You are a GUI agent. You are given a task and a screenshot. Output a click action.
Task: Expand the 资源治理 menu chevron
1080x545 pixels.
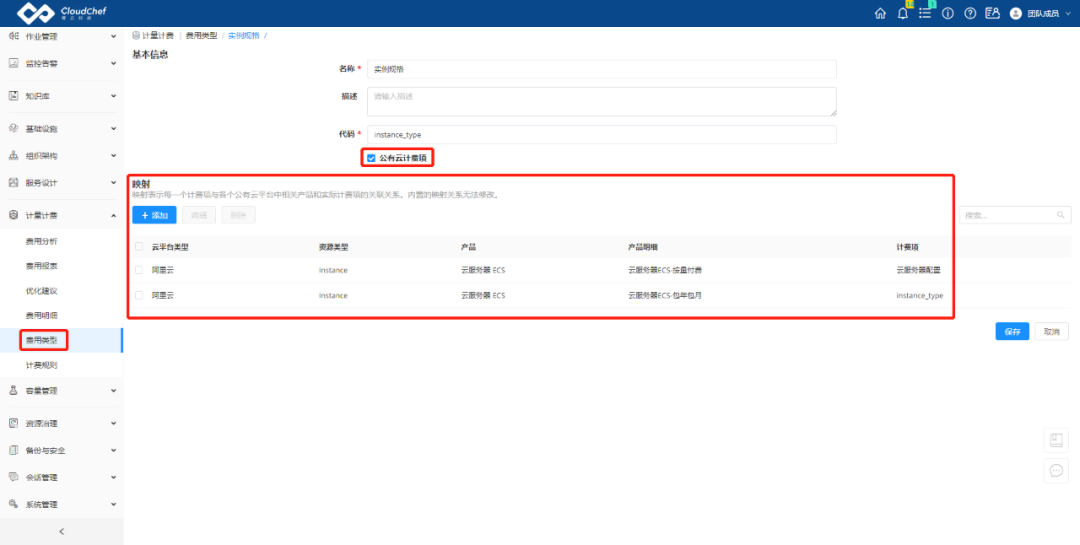[x=114, y=423]
